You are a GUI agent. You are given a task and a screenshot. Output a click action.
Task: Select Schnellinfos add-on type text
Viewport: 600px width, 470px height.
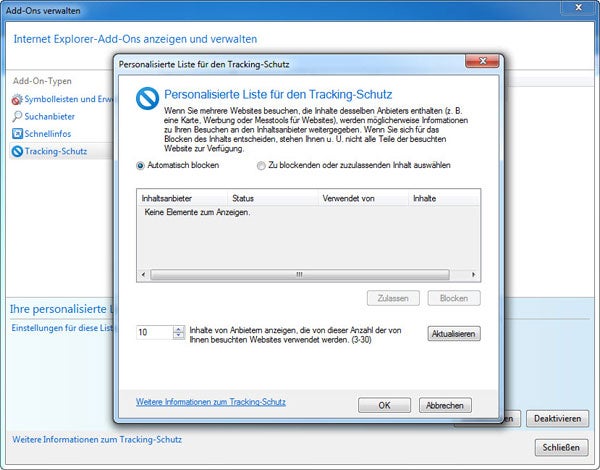pyautogui.click(x=48, y=134)
